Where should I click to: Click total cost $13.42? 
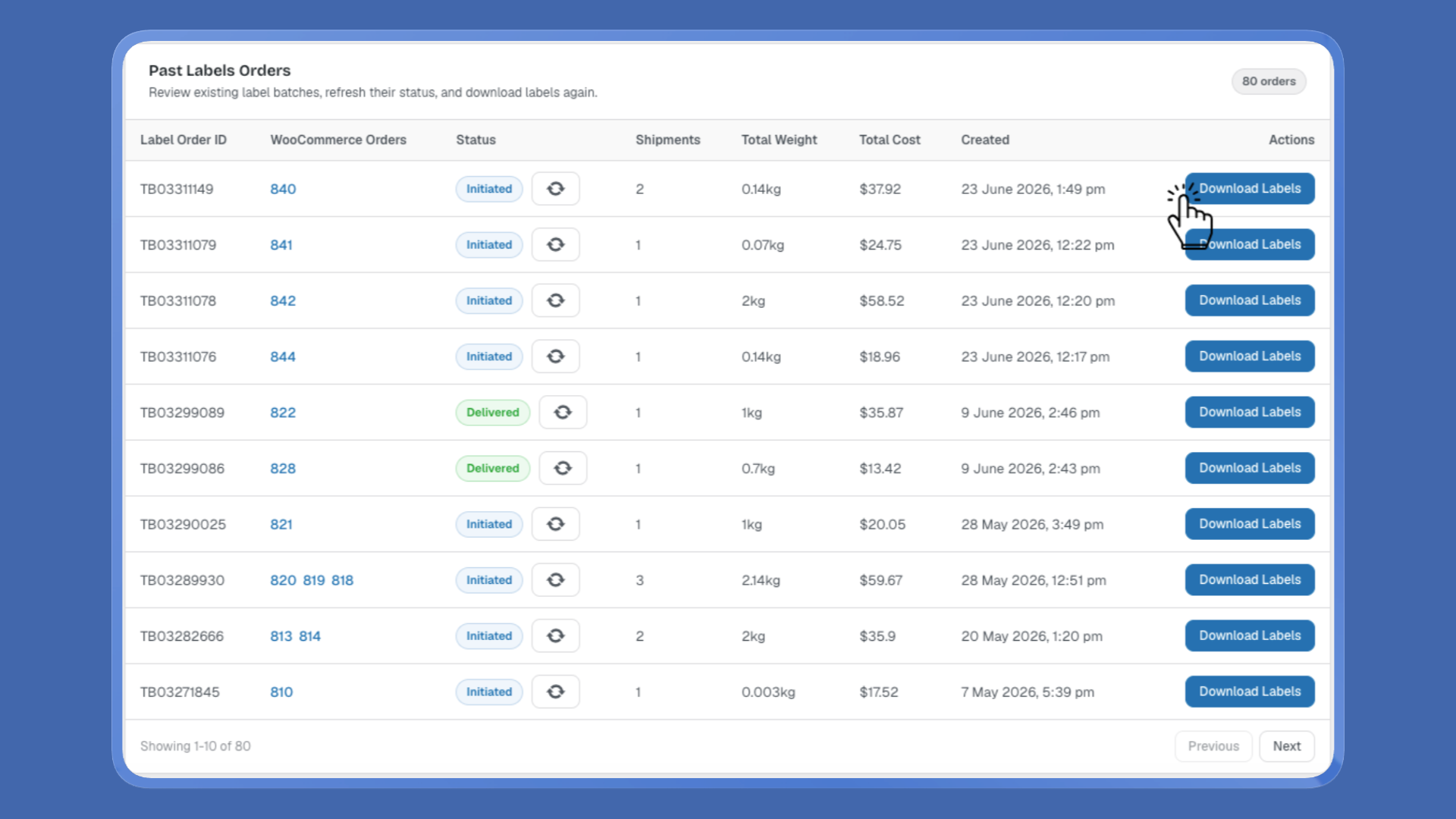point(880,469)
